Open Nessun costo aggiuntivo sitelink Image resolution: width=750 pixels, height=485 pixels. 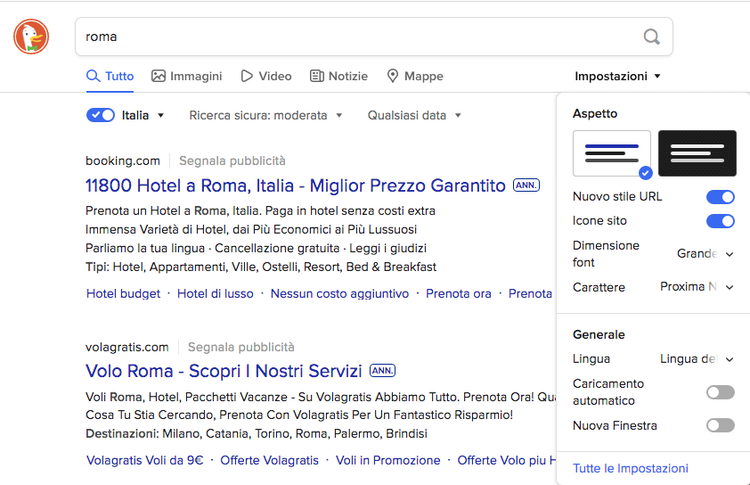click(x=340, y=294)
